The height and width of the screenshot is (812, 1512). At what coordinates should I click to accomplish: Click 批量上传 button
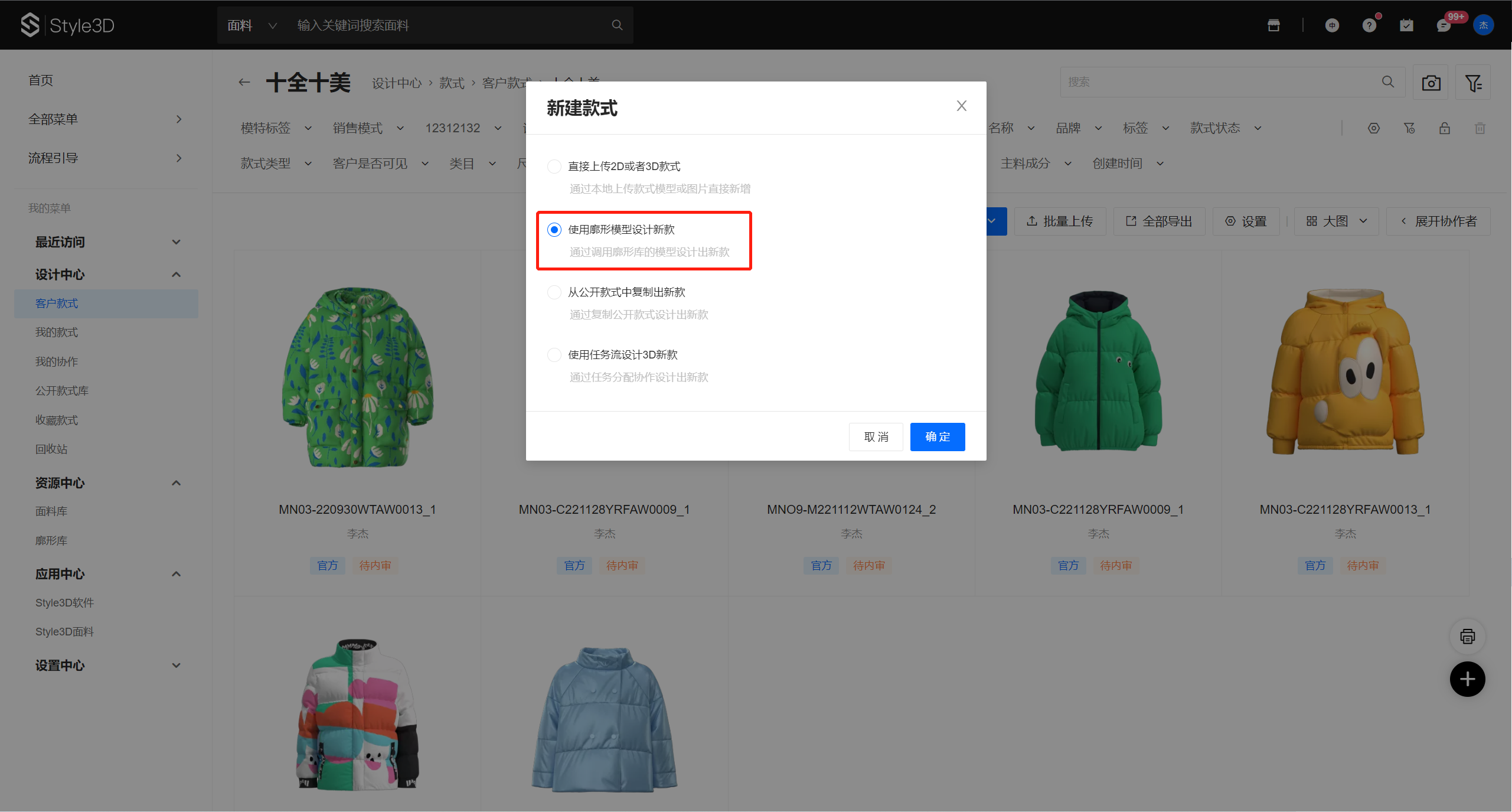(x=1060, y=221)
